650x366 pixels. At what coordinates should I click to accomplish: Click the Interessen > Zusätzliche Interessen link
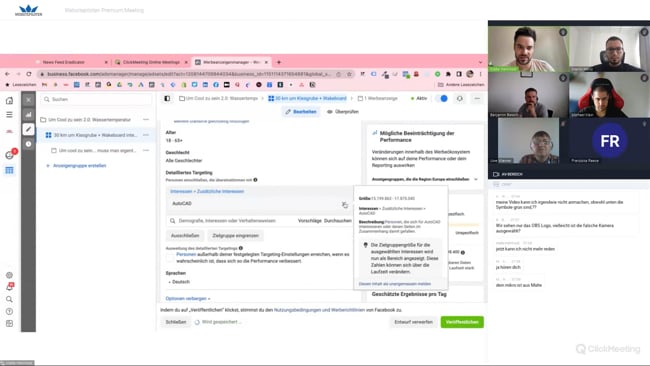tap(207, 191)
